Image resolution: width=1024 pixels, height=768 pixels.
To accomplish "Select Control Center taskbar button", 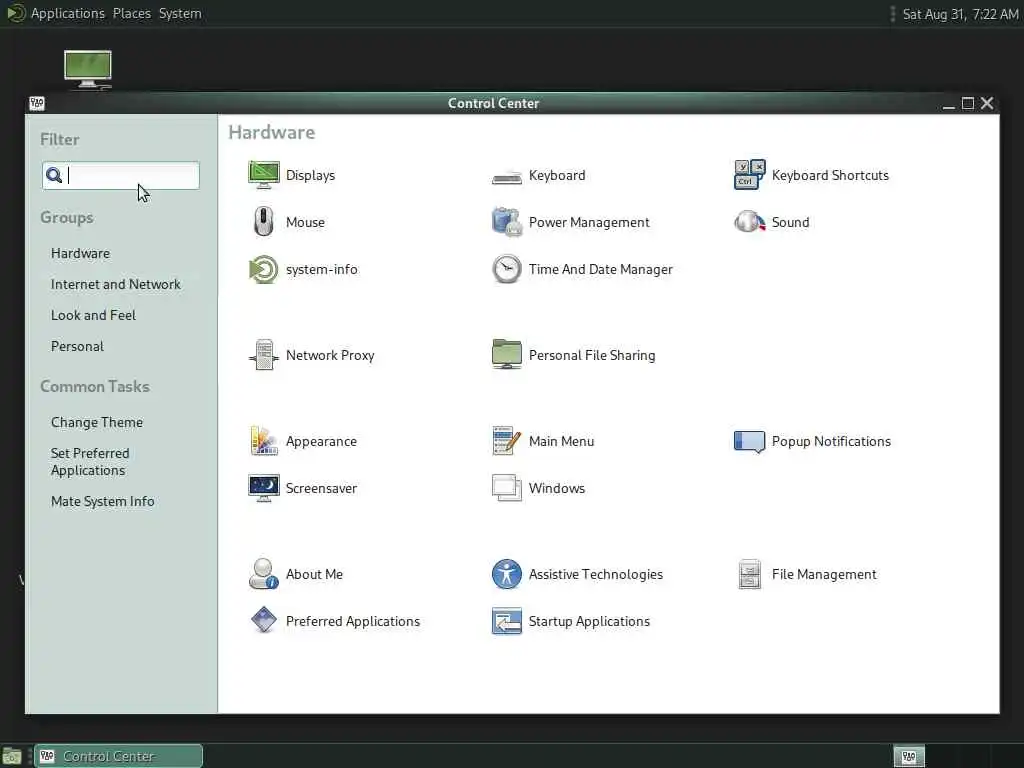I will click(118, 756).
